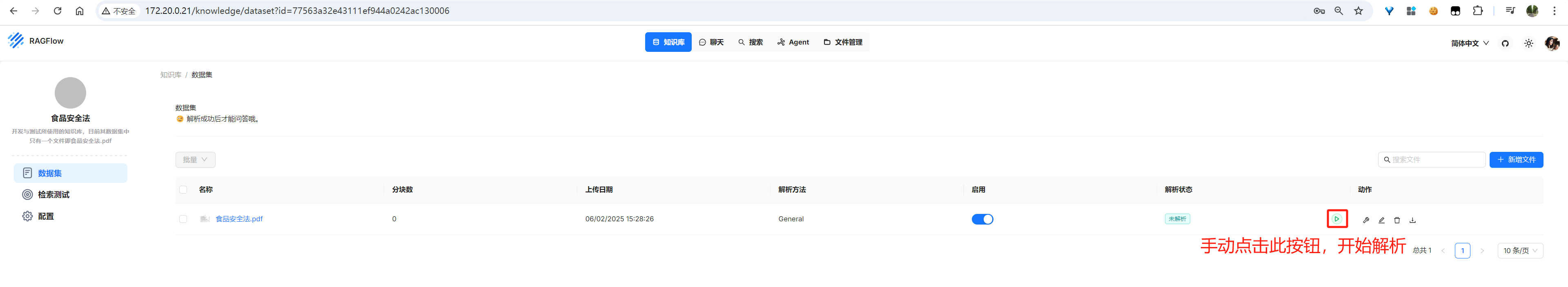
Task: Switch theme with the sun icon
Action: 1528,43
